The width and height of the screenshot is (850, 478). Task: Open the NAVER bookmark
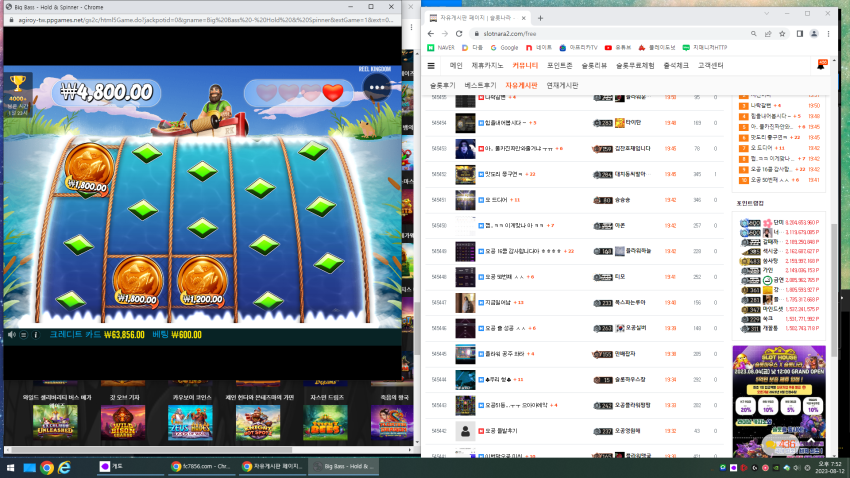pos(441,48)
